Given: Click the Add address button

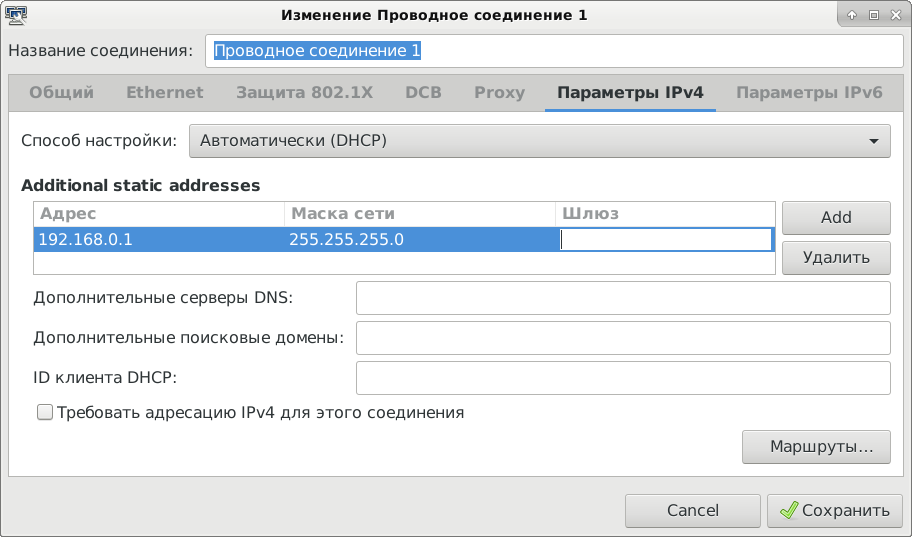Looking at the screenshot, I should pyautogui.click(x=835, y=217).
